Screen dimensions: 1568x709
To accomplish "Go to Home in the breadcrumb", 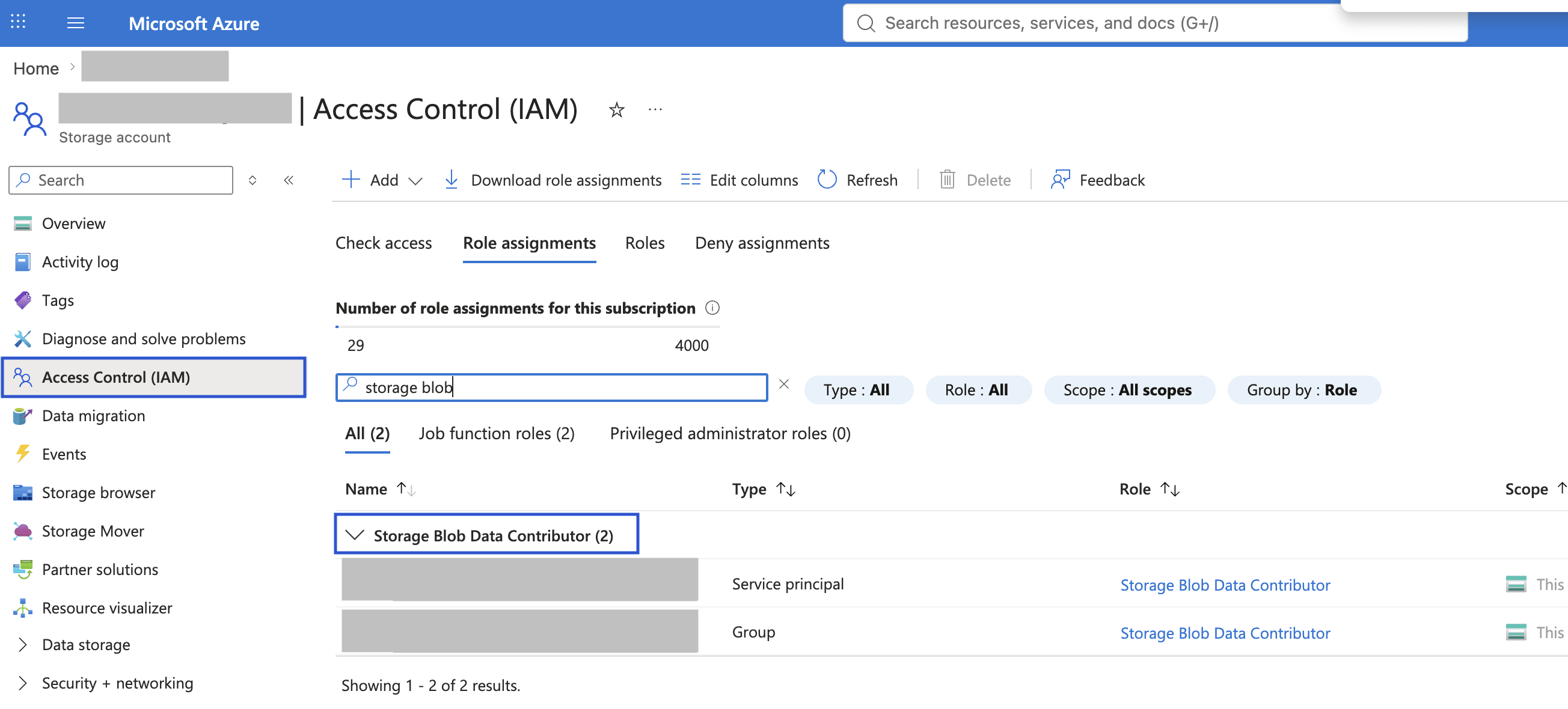I will (x=36, y=68).
